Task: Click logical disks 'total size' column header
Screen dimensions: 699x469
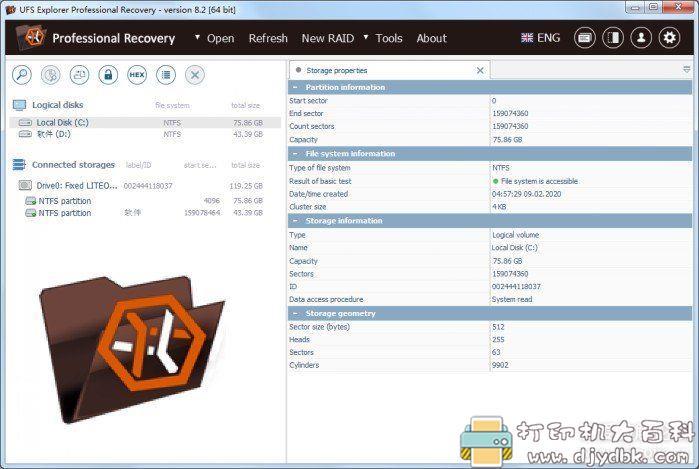Action: pos(245,105)
